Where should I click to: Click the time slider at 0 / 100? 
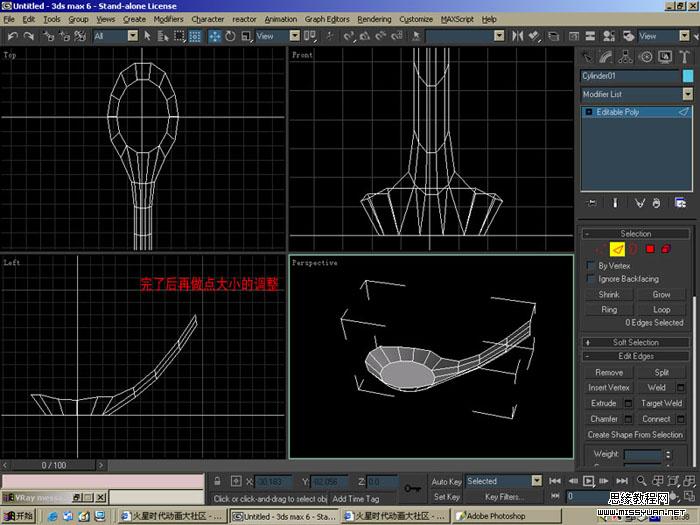(54, 466)
